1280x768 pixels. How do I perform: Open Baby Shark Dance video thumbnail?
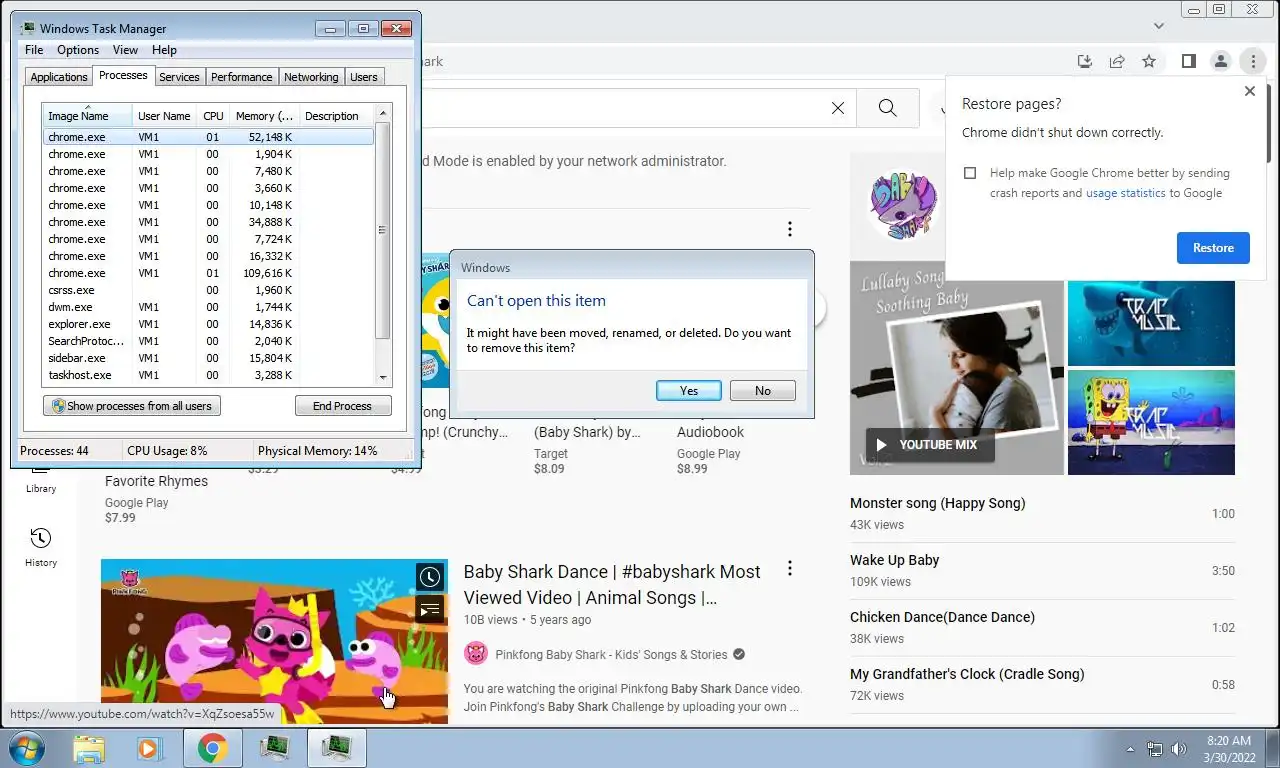(274, 641)
